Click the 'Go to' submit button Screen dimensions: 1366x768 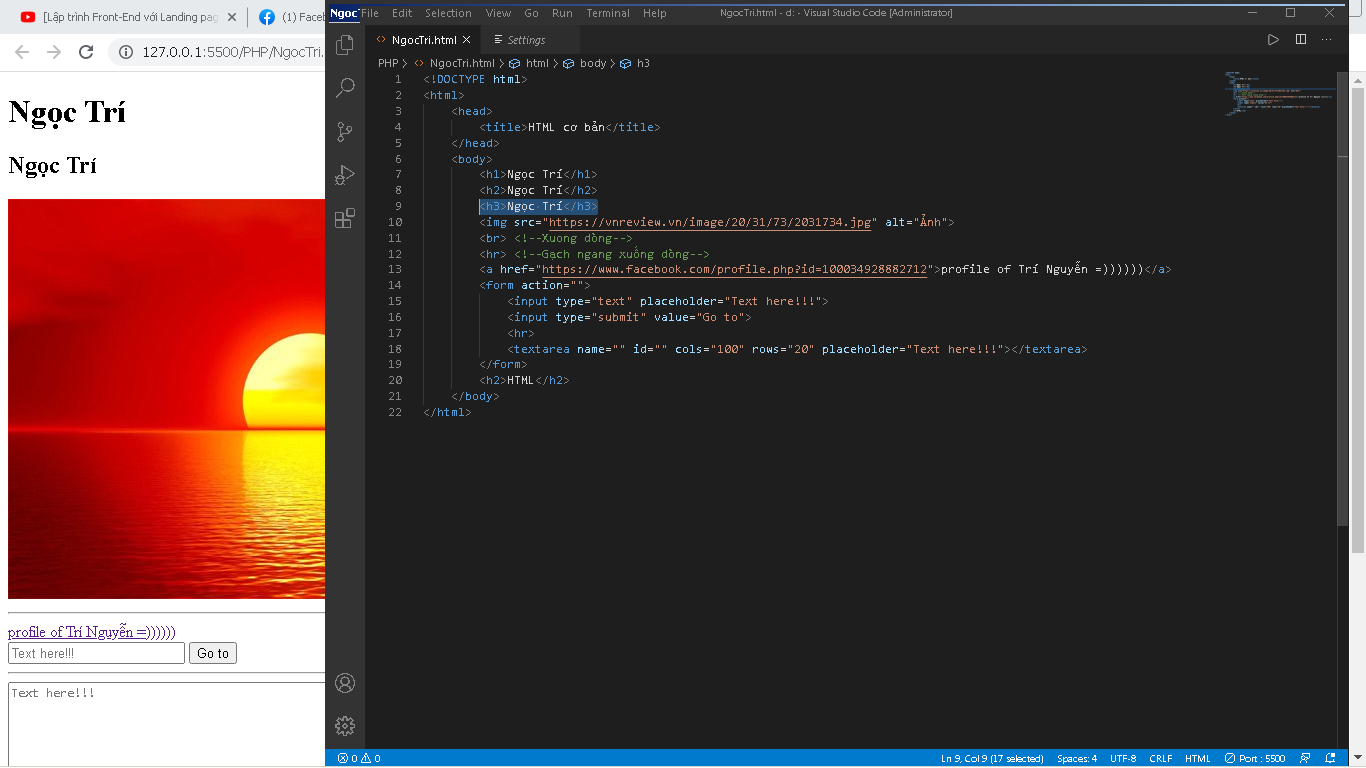pos(213,654)
